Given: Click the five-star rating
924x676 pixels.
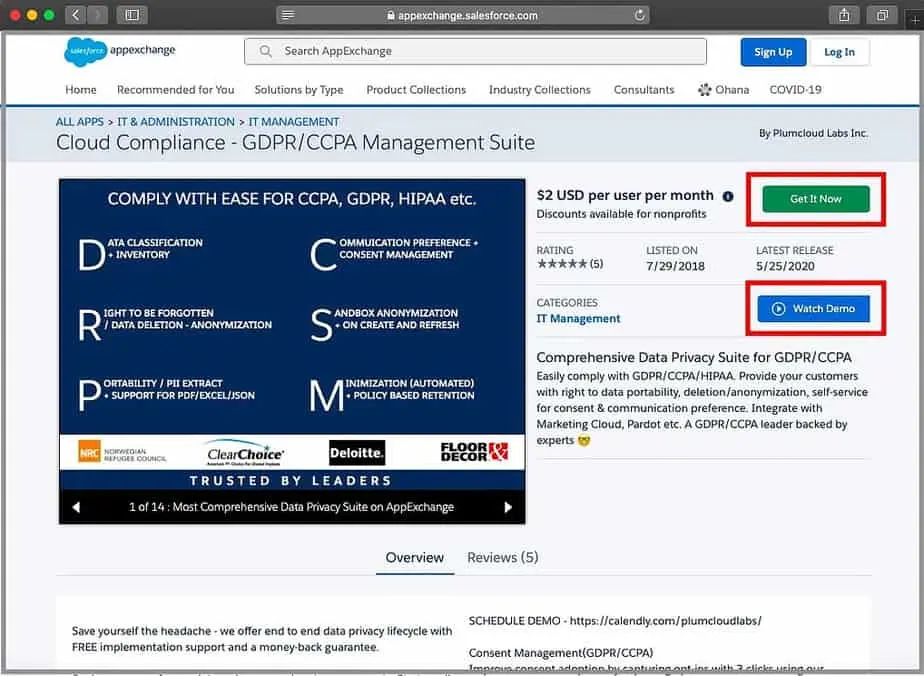Looking at the screenshot, I should pos(562,265).
